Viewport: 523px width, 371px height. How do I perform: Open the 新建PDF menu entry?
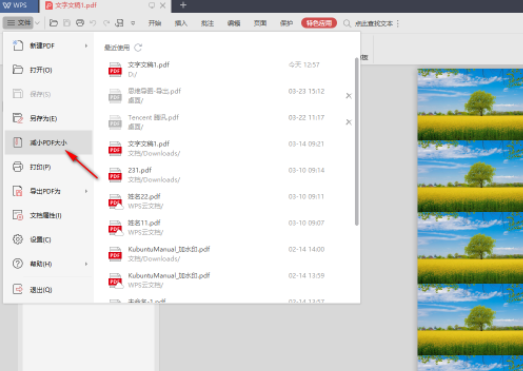pos(48,46)
